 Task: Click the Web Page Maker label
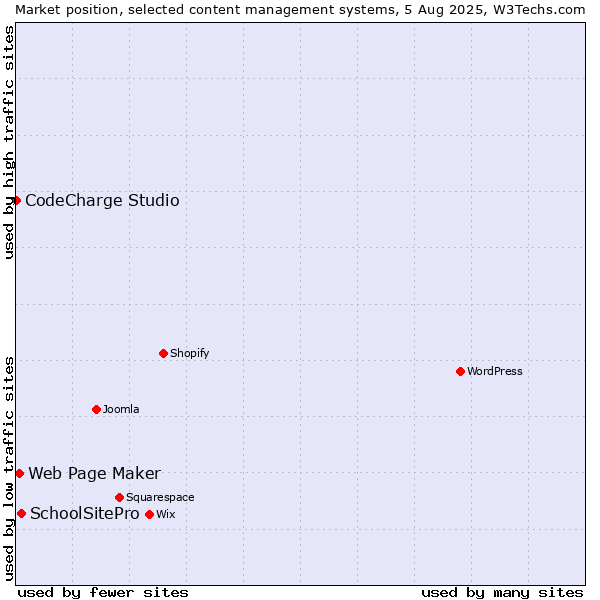click(x=95, y=474)
